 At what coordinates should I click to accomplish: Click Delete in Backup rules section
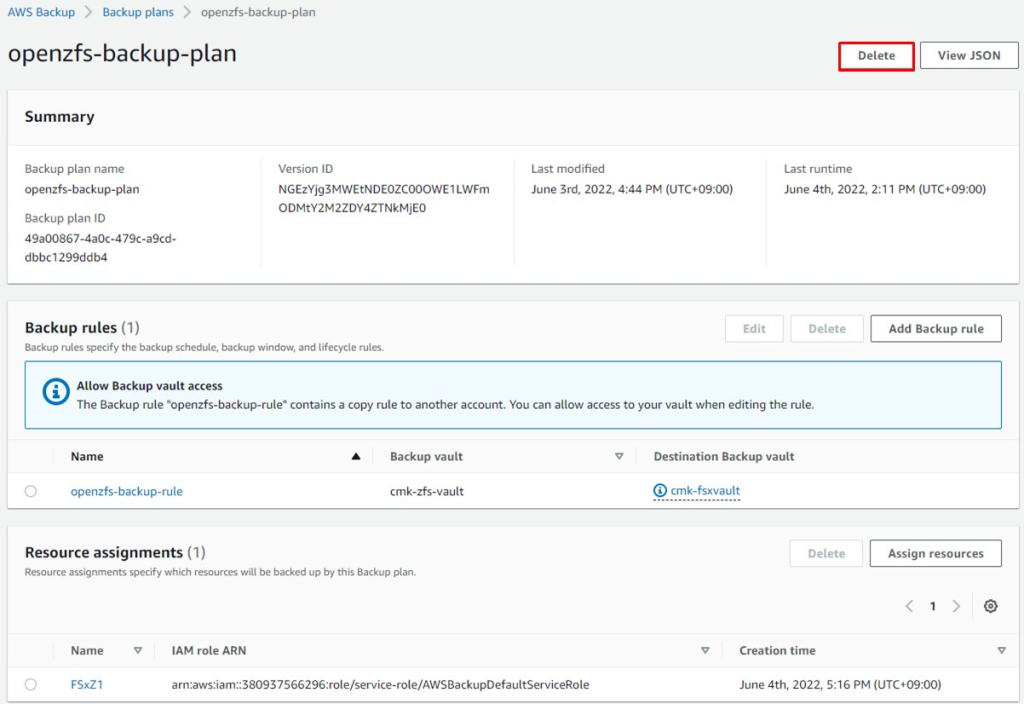pos(827,328)
